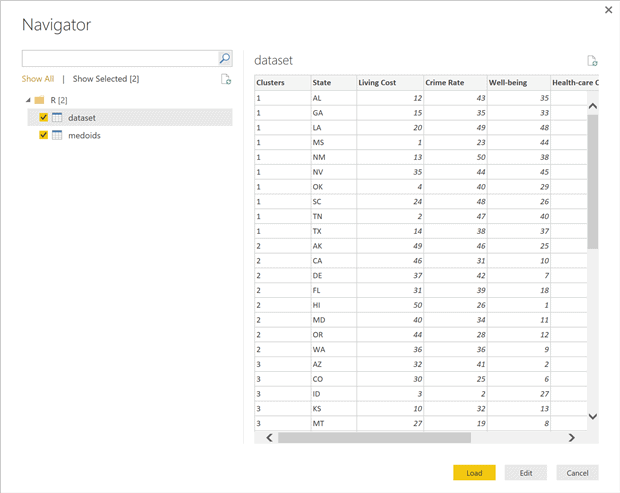This screenshot has height=493, width=620.
Task: Click the Cancel button
Action: click(577, 473)
